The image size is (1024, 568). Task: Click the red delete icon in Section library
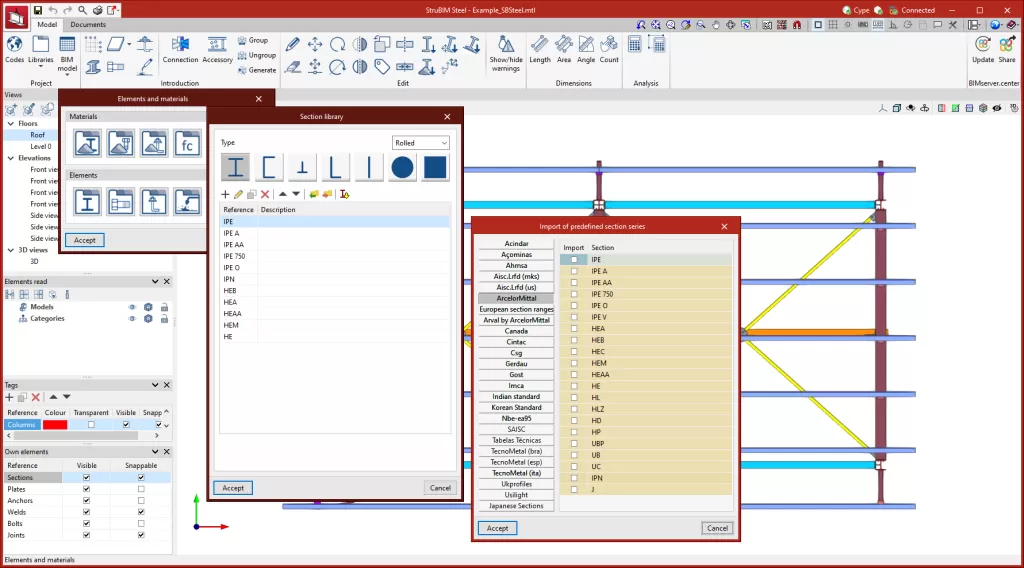pyautogui.click(x=265, y=194)
